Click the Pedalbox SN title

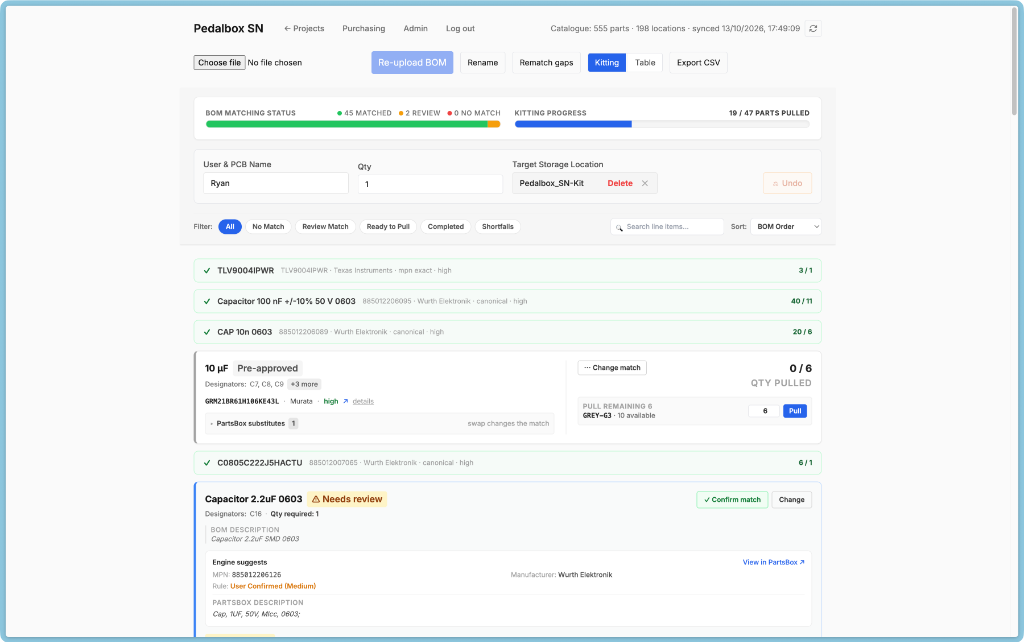229,29
